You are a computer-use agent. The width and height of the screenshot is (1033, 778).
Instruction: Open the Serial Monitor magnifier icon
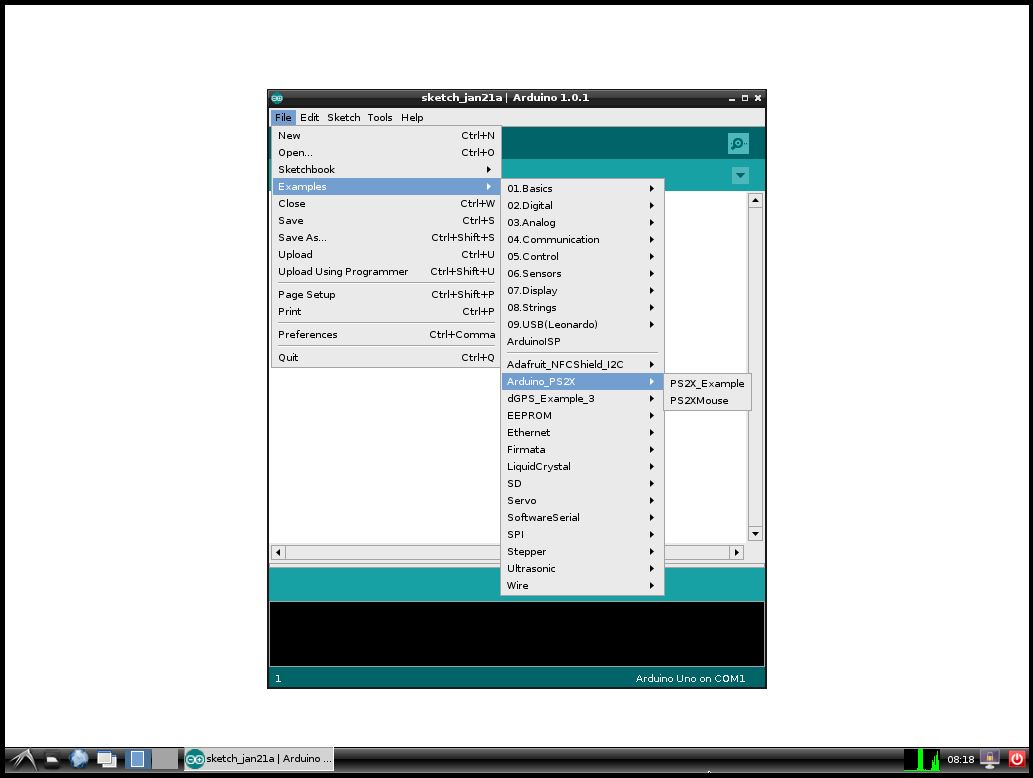pyautogui.click(x=738, y=144)
